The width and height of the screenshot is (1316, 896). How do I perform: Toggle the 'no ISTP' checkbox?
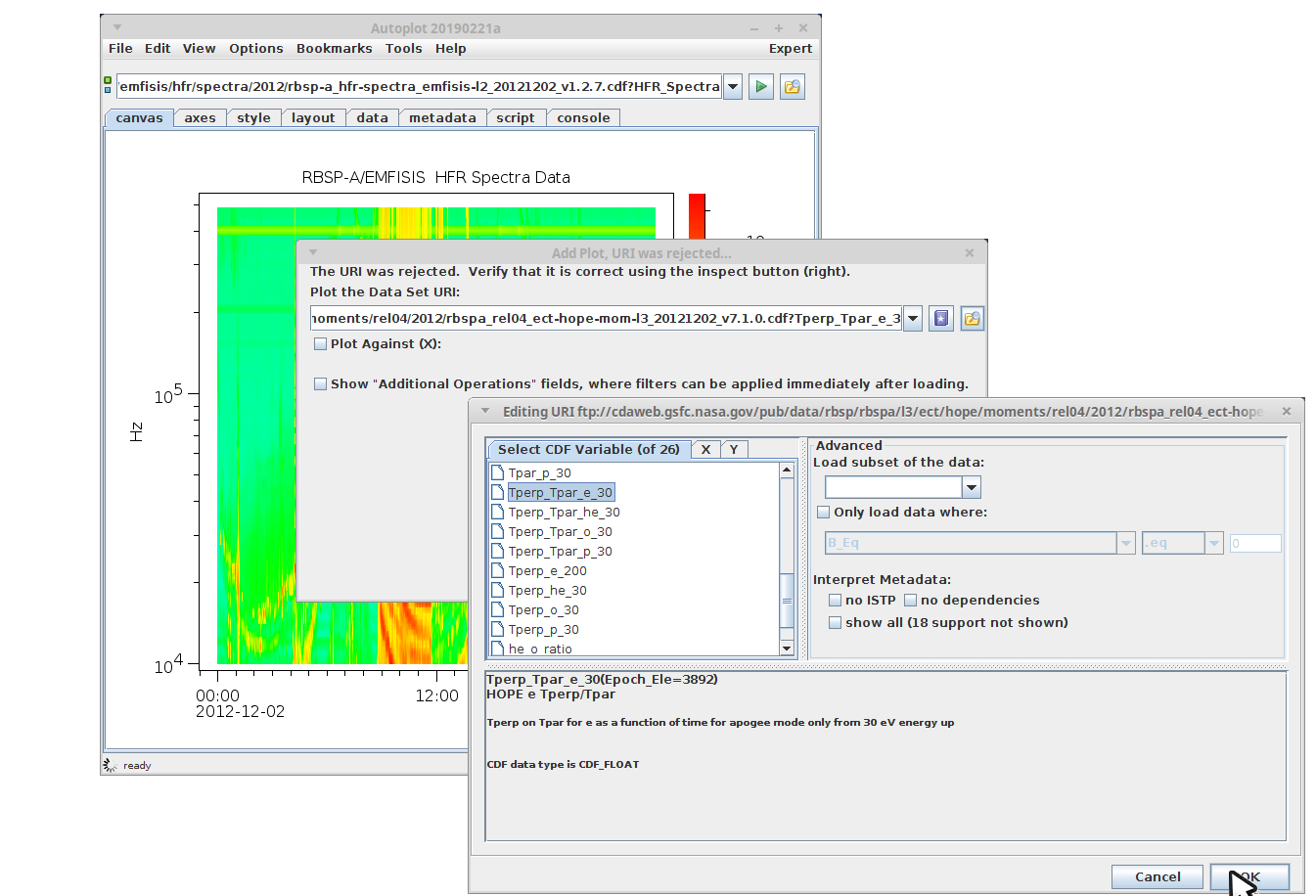tap(835, 601)
